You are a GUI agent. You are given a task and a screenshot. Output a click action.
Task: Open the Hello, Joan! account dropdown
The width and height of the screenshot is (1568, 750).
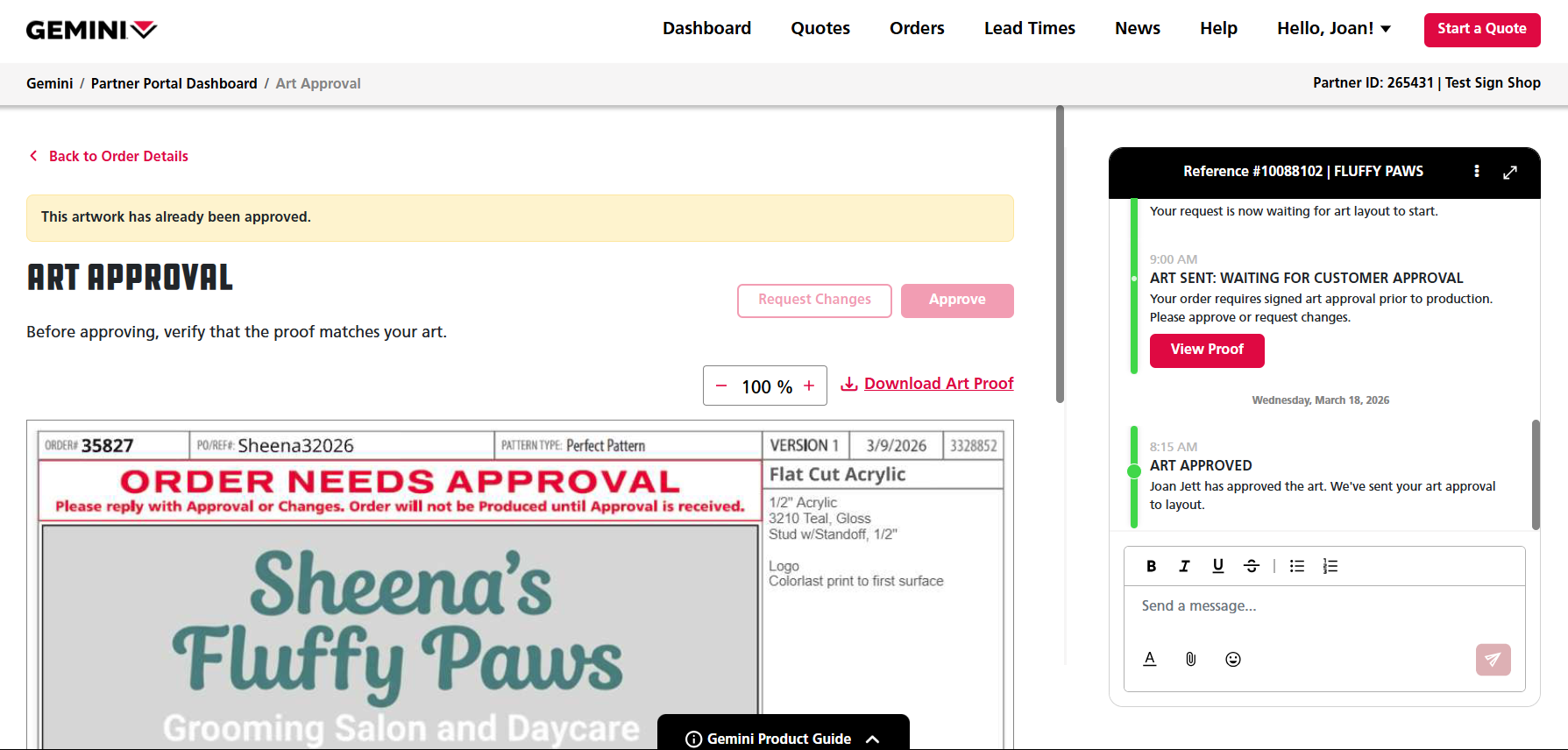[1333, 29]
